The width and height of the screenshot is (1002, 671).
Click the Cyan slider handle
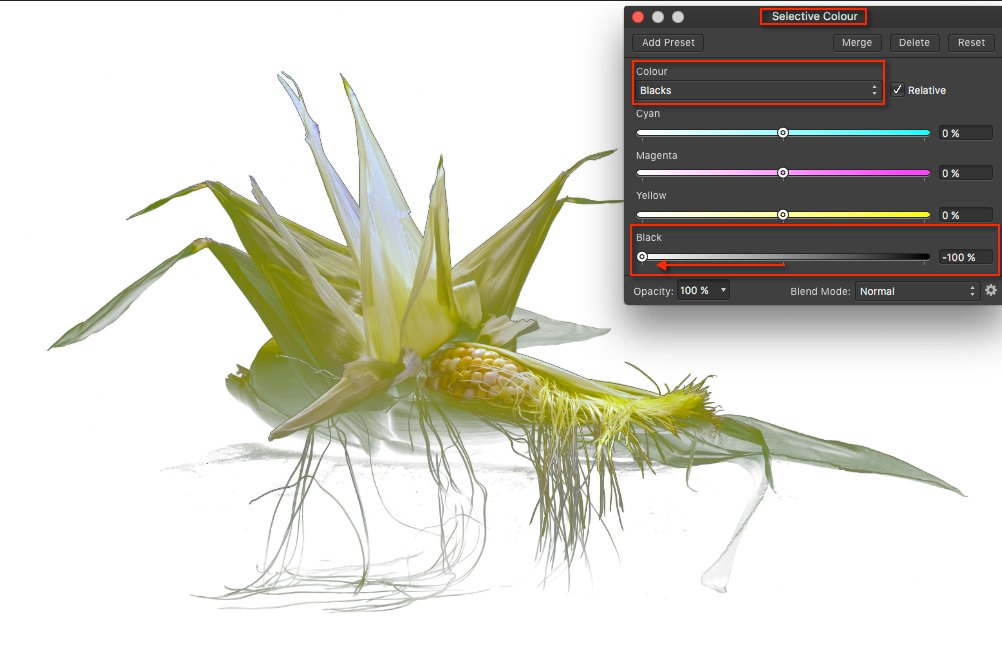click(x=783, y=133)
